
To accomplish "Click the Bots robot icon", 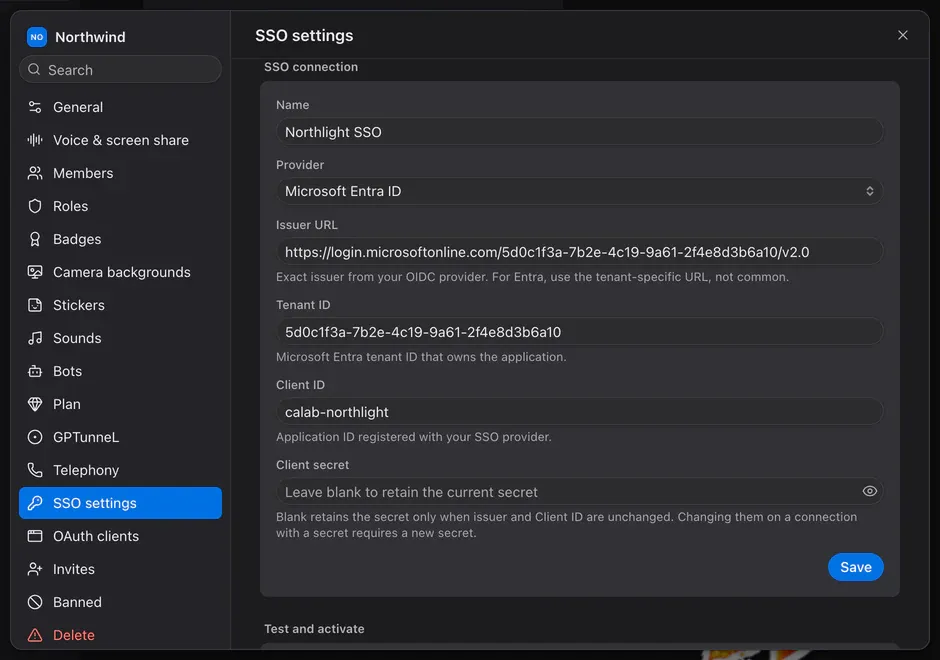I will tap(35, 371).
